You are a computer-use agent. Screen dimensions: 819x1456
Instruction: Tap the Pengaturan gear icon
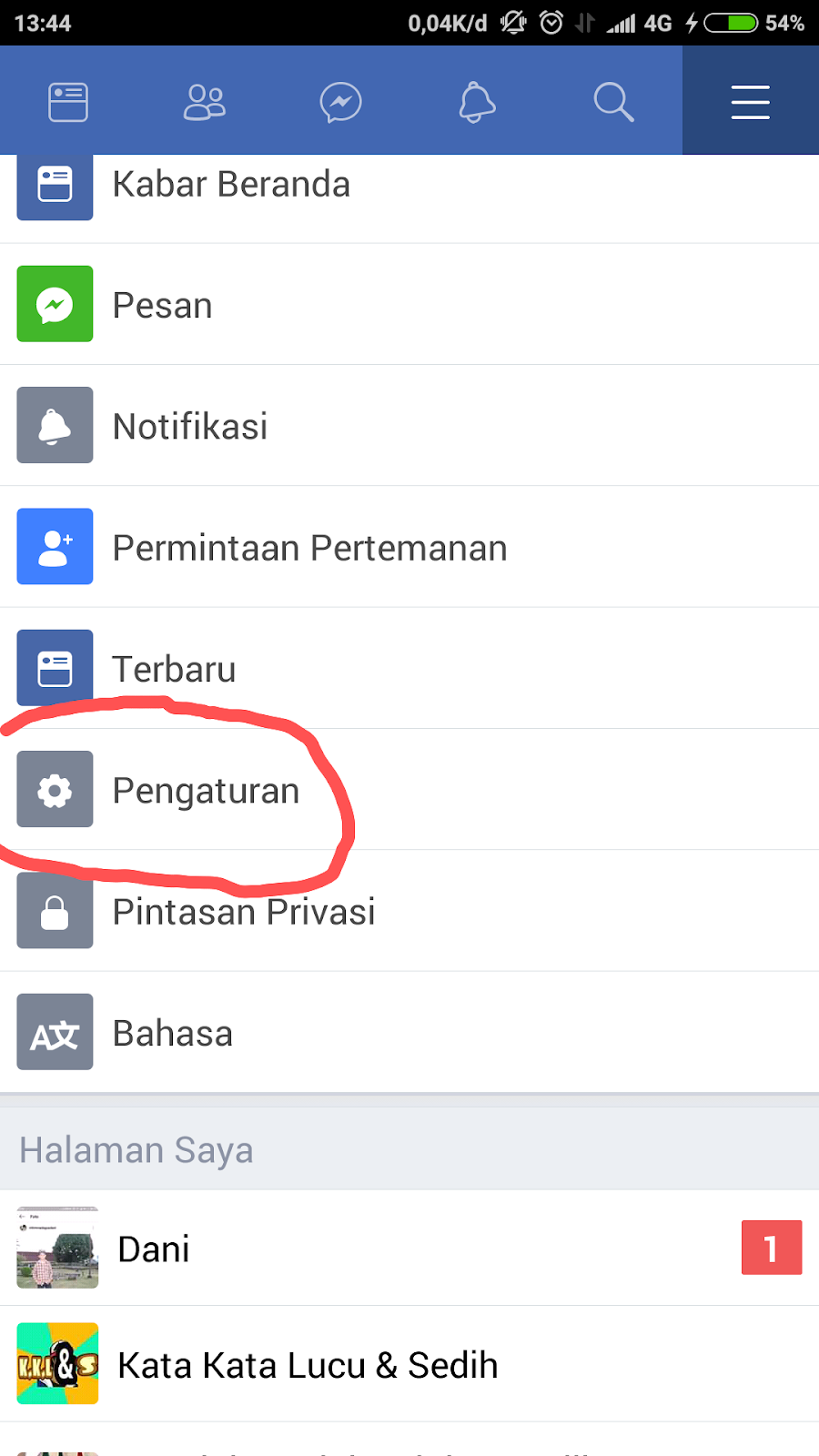(55, 789)
